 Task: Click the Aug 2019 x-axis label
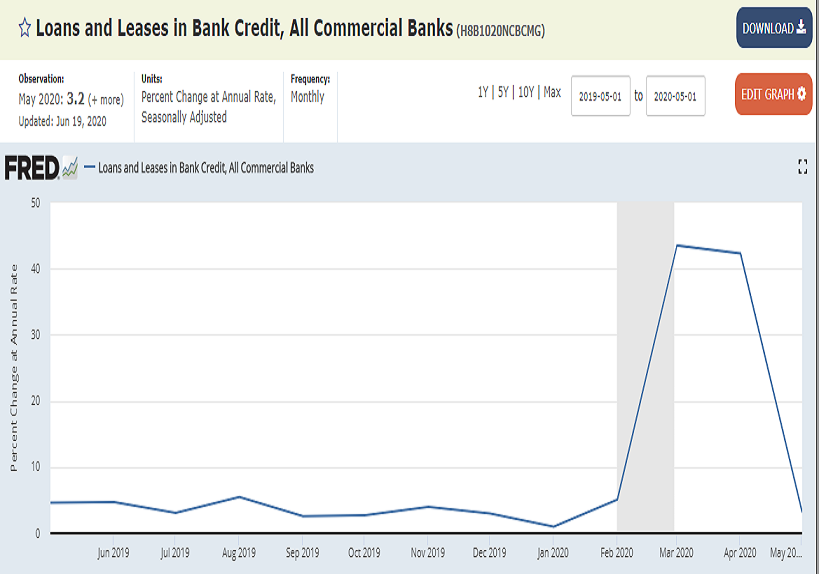239,553
